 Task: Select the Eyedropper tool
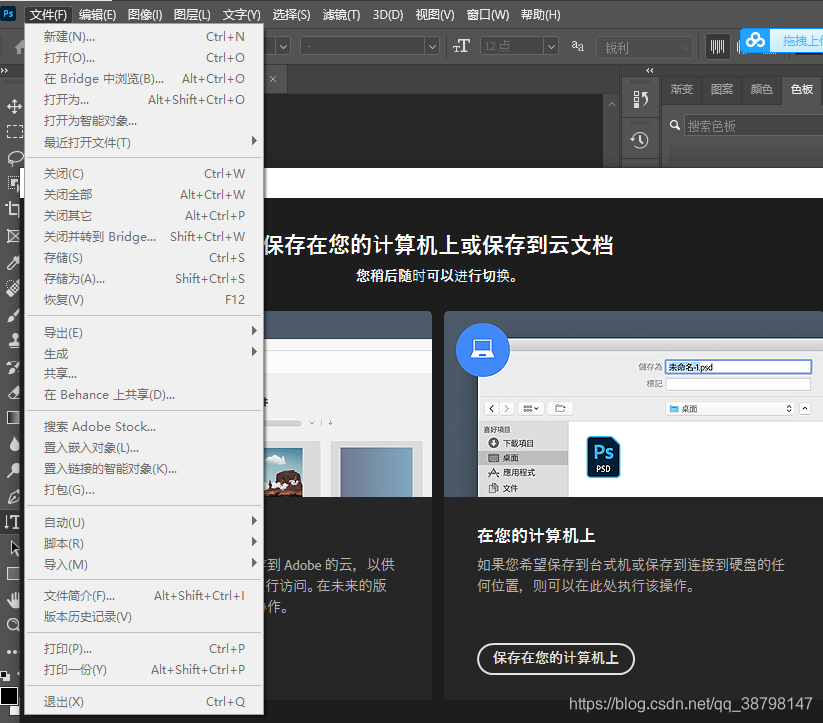13,262
